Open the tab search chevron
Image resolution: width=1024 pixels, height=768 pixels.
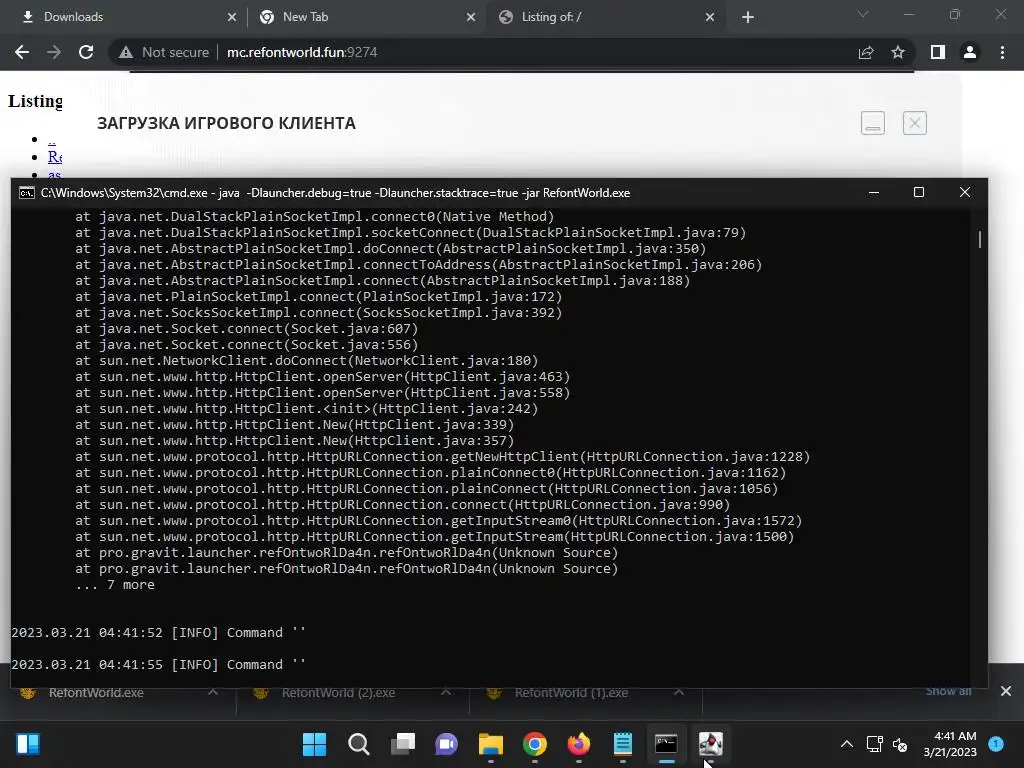[863, 14]
